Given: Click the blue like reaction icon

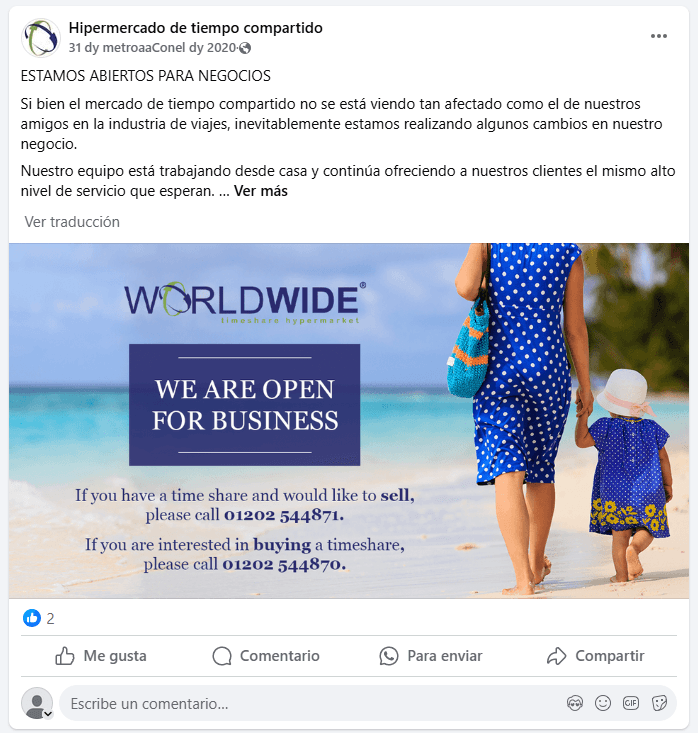Looking at the screenshot, I should pyautogui.click(x=32, y=618).
